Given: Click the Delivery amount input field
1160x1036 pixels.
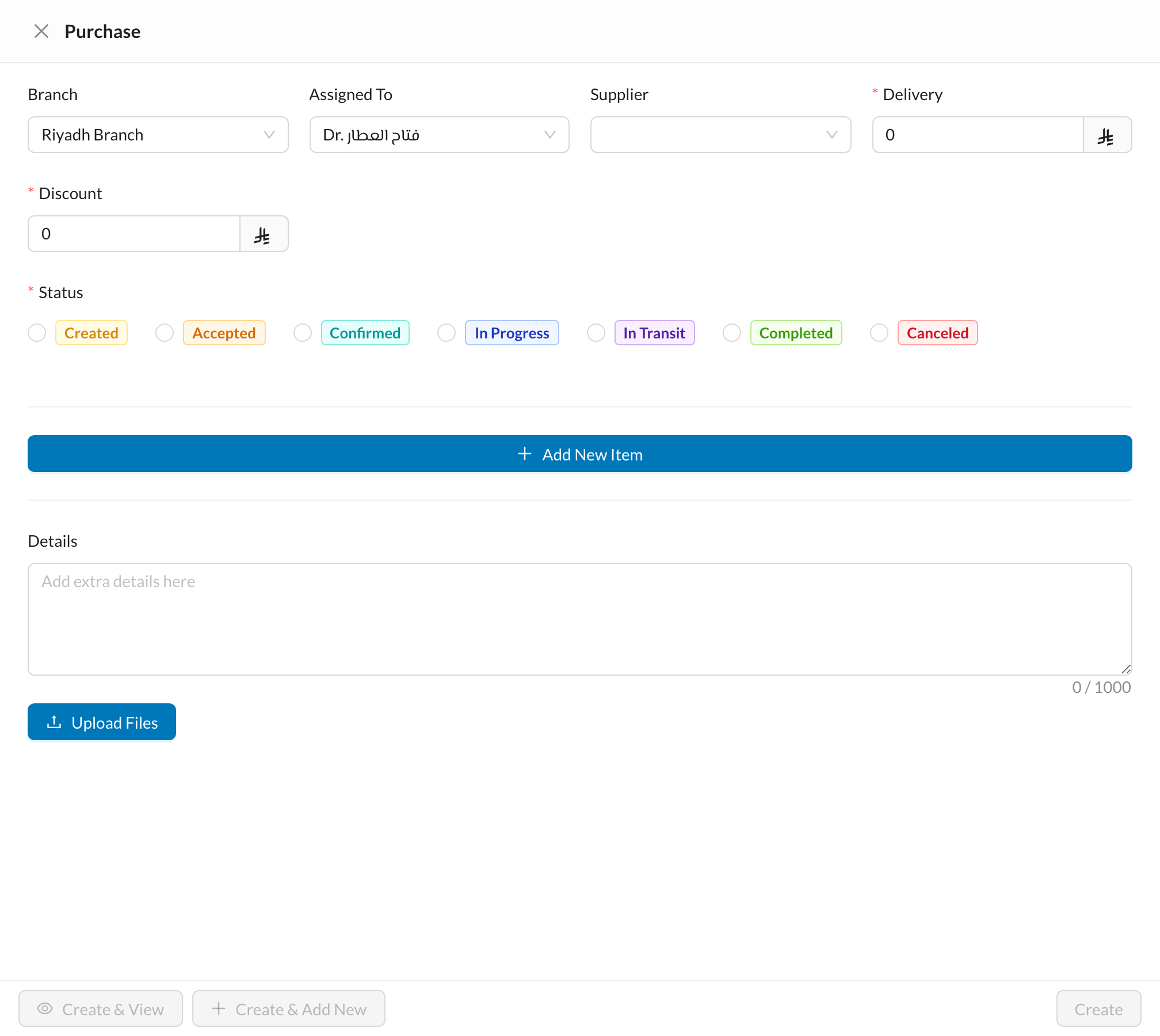Looking at the screenshot, I should [978, 135].
